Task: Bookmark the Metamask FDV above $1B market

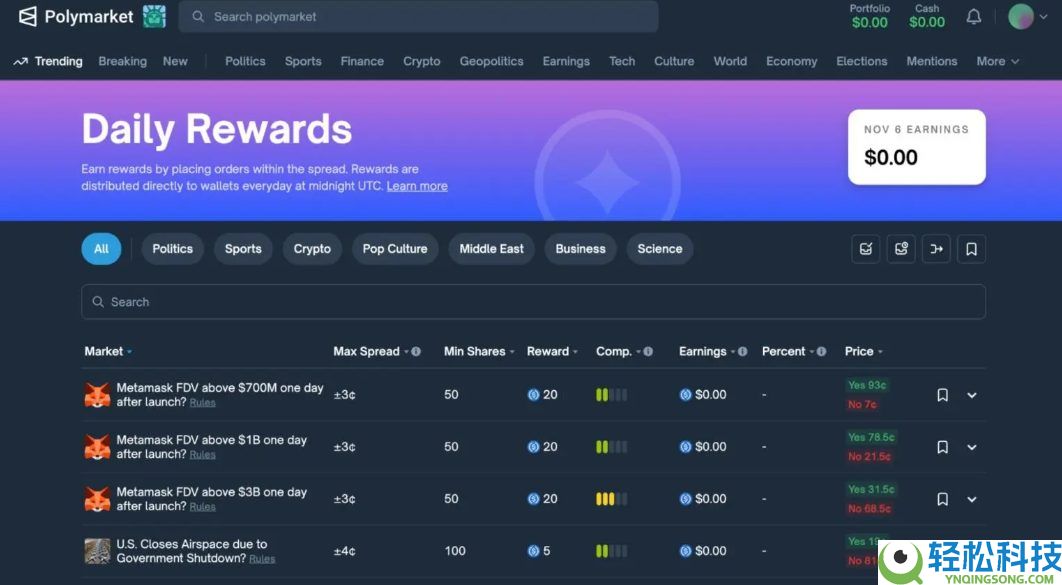Action: 942,447
